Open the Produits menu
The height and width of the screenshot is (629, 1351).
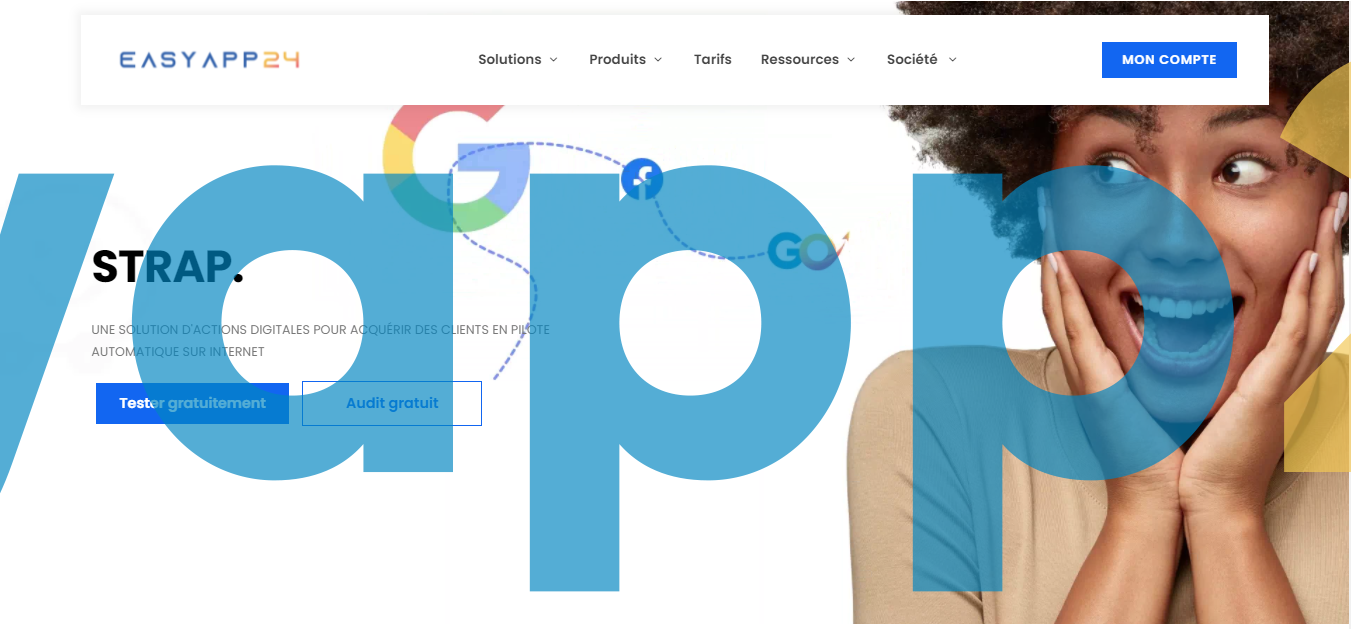coord(617,60)
